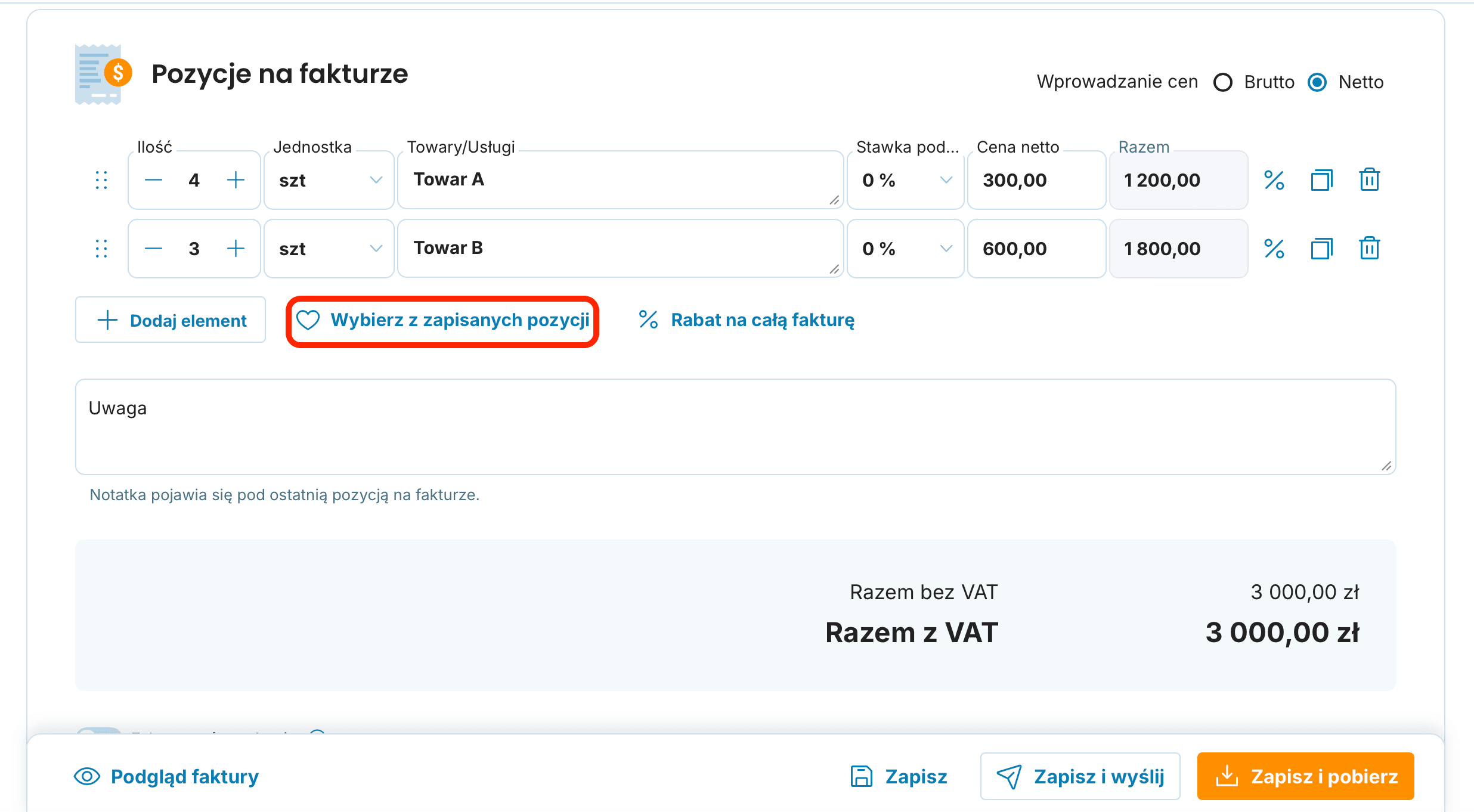Decrease quantity of Towar A with minus

pos(153,180)
